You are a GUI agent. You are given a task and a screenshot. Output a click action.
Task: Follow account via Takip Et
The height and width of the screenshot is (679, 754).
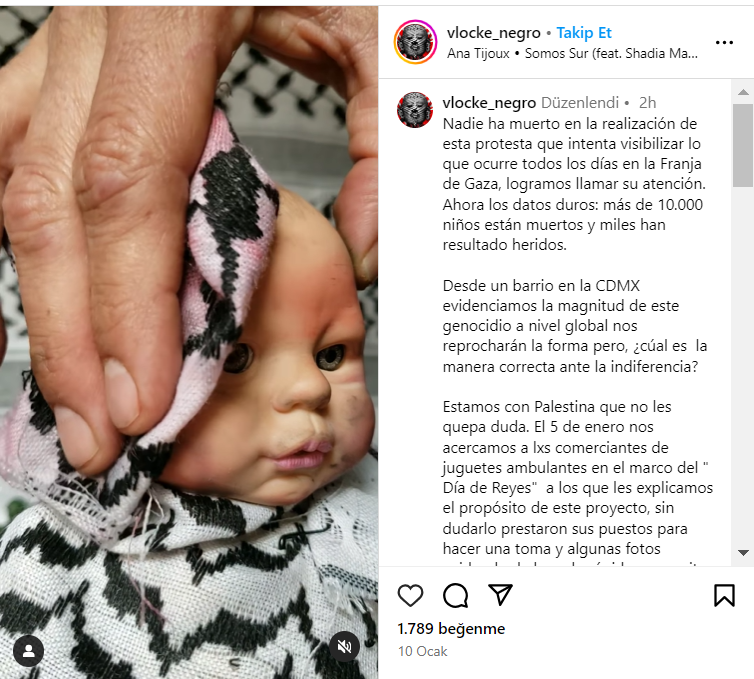[x=584, y=33]
